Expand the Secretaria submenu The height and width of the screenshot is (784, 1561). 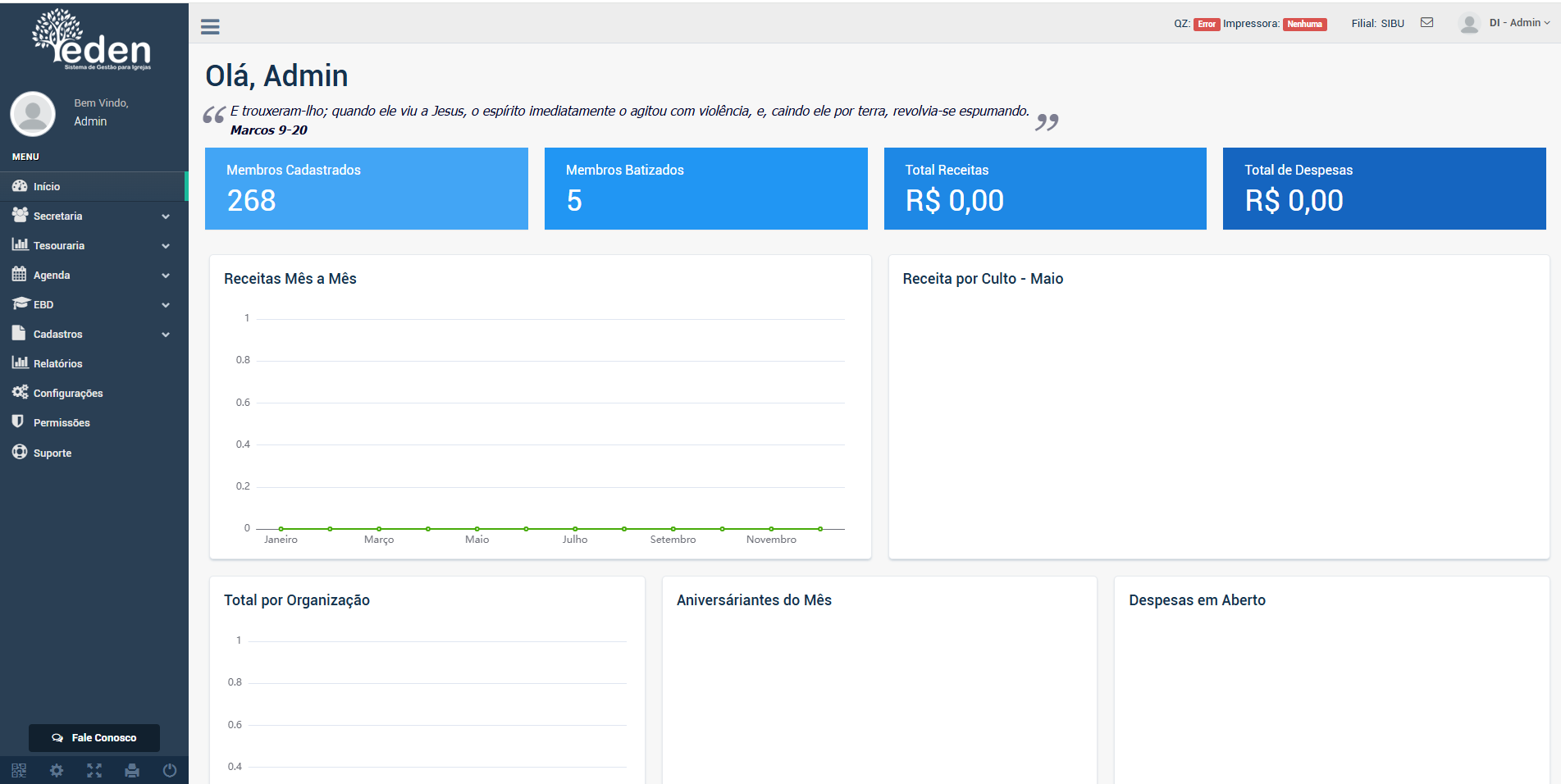coord(90,217)
